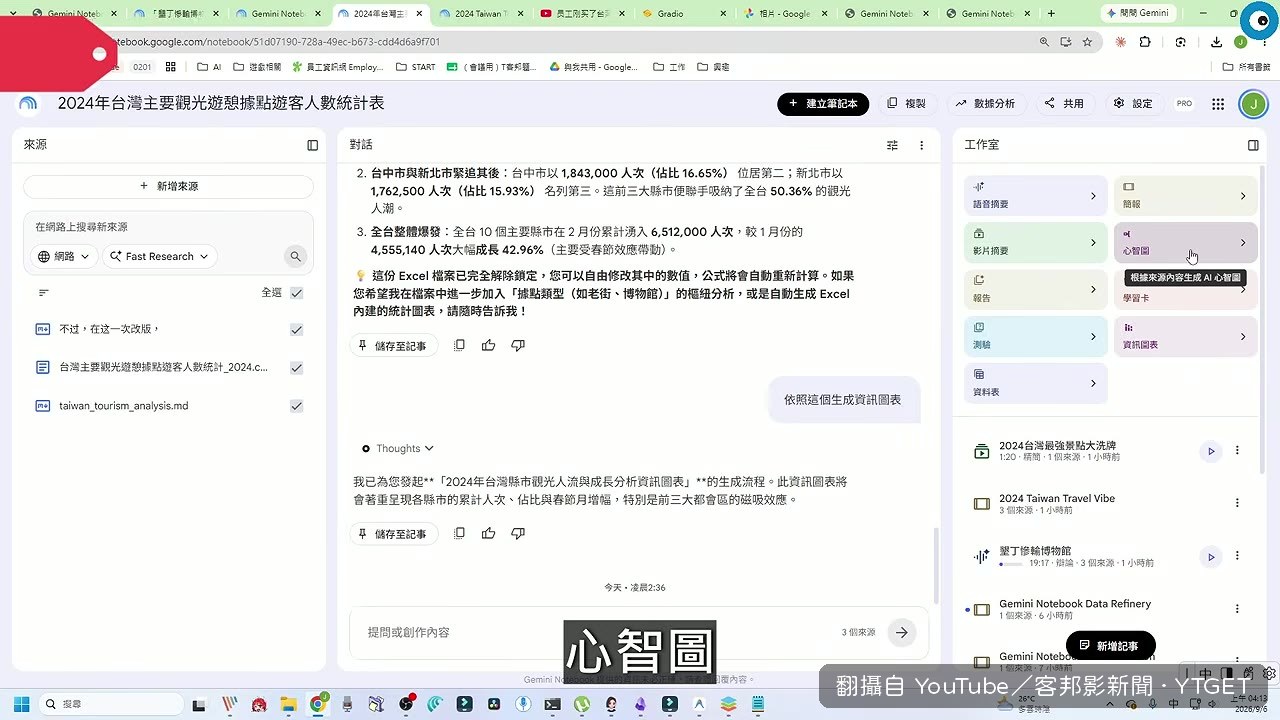This screenshot has height=720, width=1280.
Task: Click the chevron on the 資訊圖表 card
Action: pyautogui.click(x=1243, y=337)
